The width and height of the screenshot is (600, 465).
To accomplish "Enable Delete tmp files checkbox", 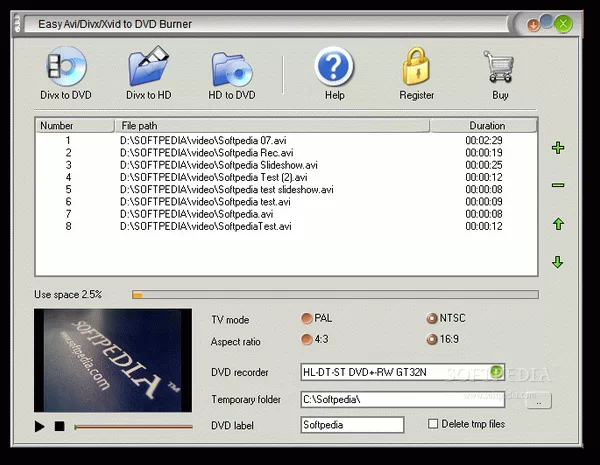I will 433,424.
